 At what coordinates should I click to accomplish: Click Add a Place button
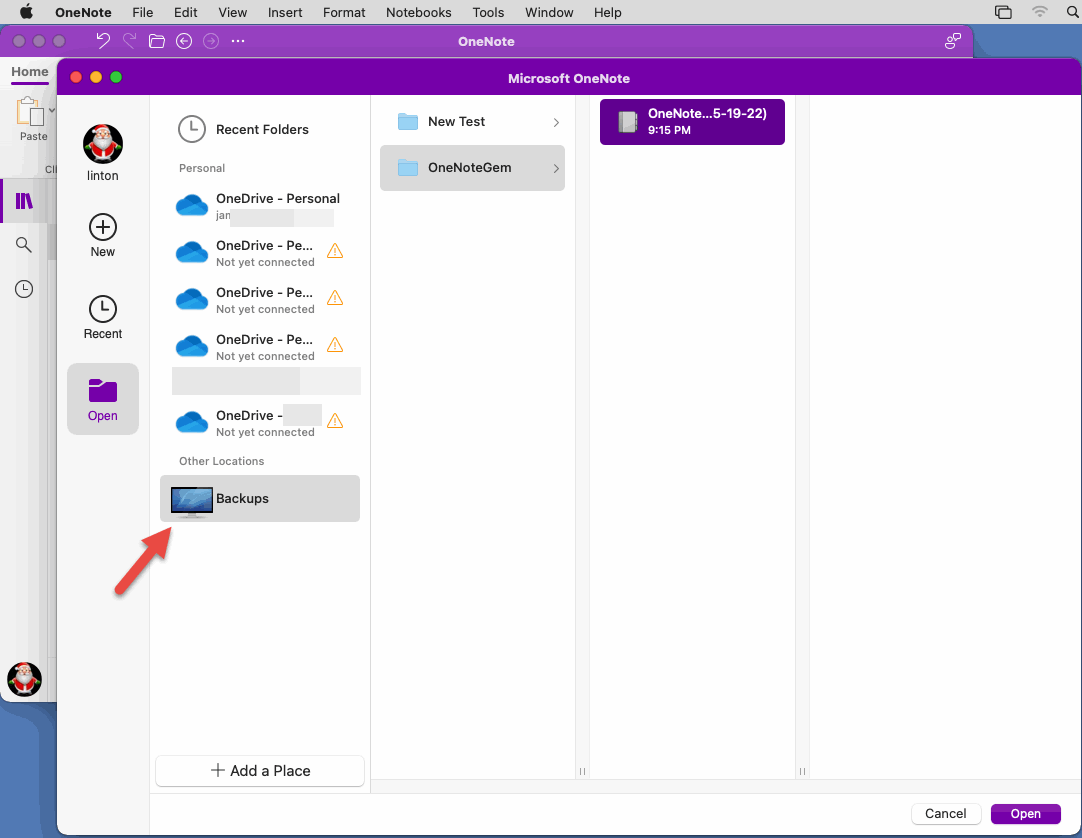coord(260,771)
